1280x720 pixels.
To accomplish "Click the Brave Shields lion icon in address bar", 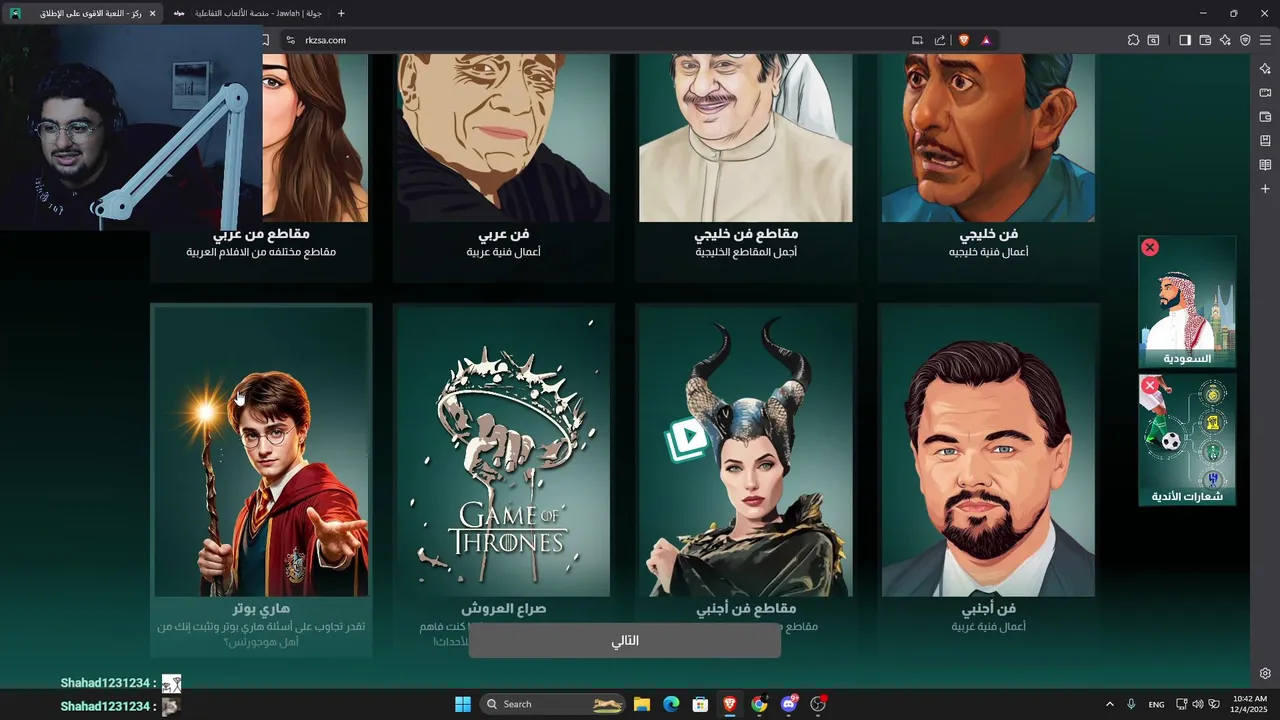I will (964, 40).
